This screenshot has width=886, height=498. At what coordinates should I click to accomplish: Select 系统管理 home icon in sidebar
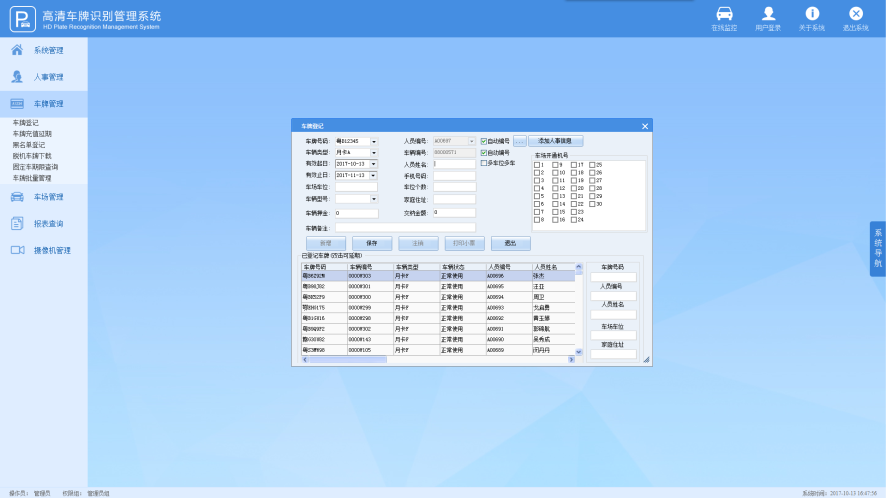coord(17,50)
